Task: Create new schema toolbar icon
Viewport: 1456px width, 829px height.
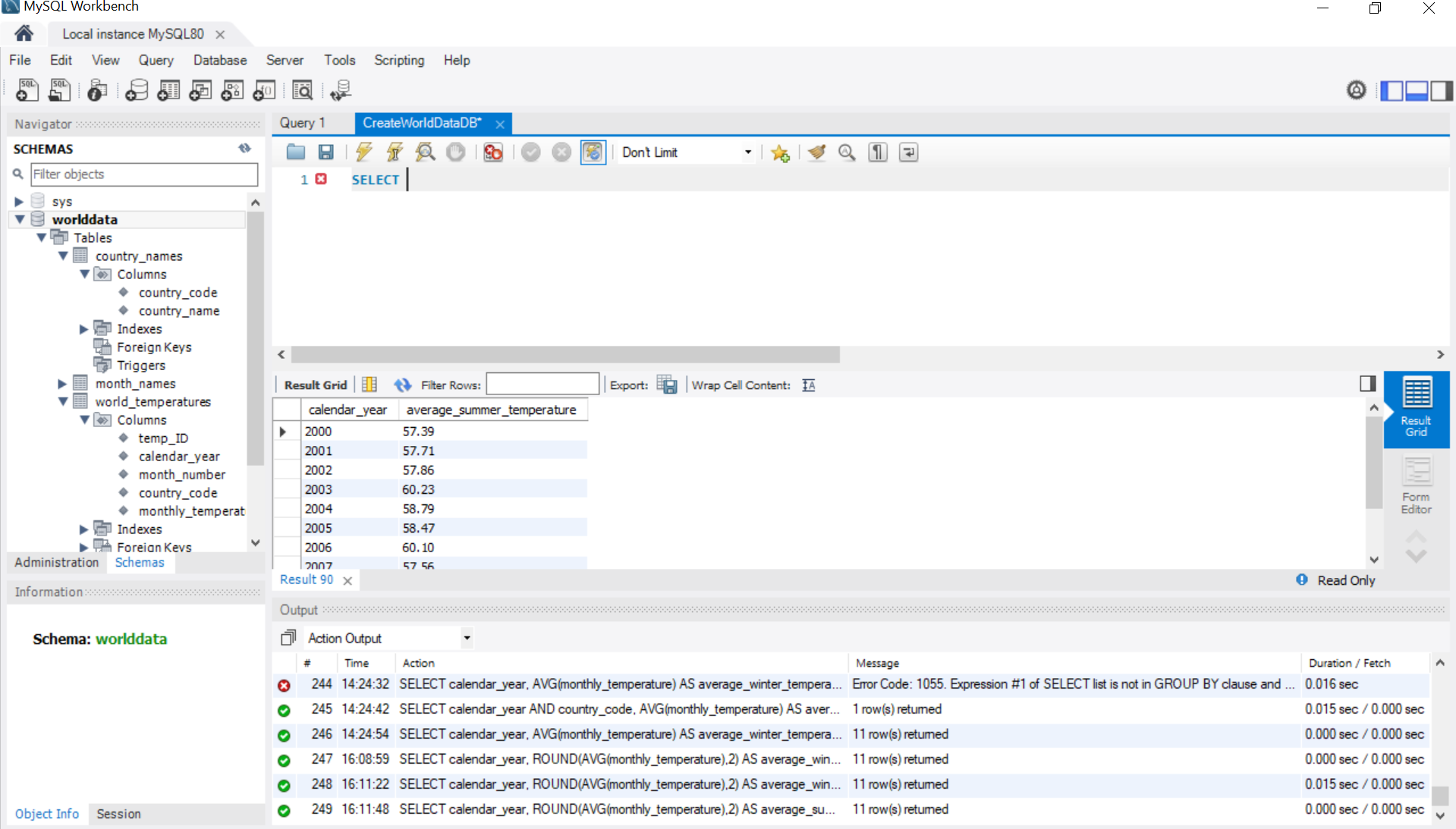Action: pos(137,90)
